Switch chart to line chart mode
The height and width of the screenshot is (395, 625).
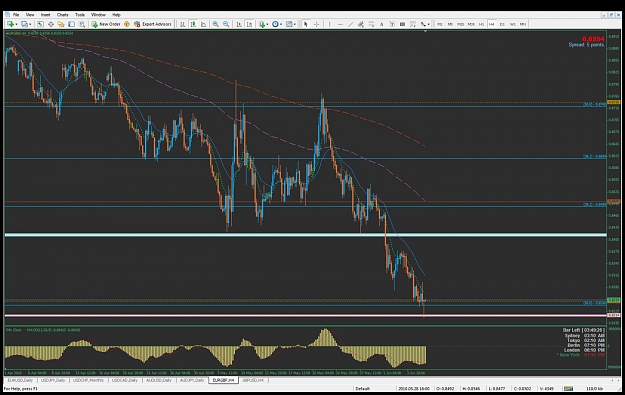(x=203, y=24)
